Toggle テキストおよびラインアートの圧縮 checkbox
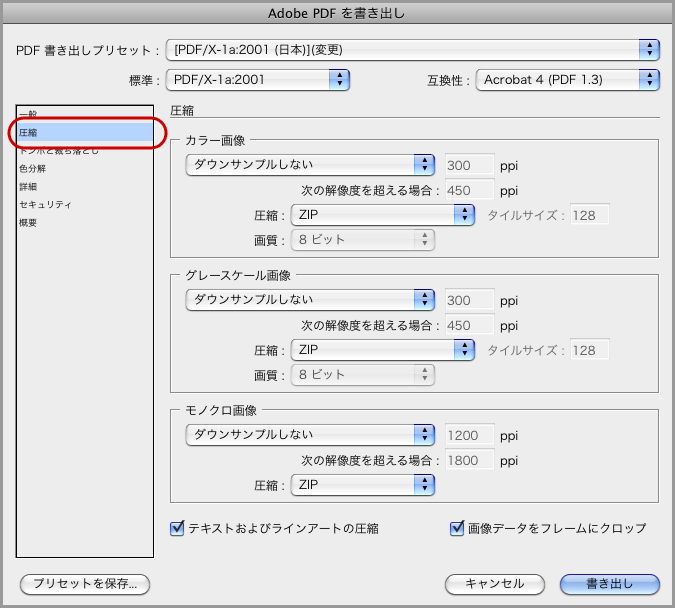 (x=177, y=528)
